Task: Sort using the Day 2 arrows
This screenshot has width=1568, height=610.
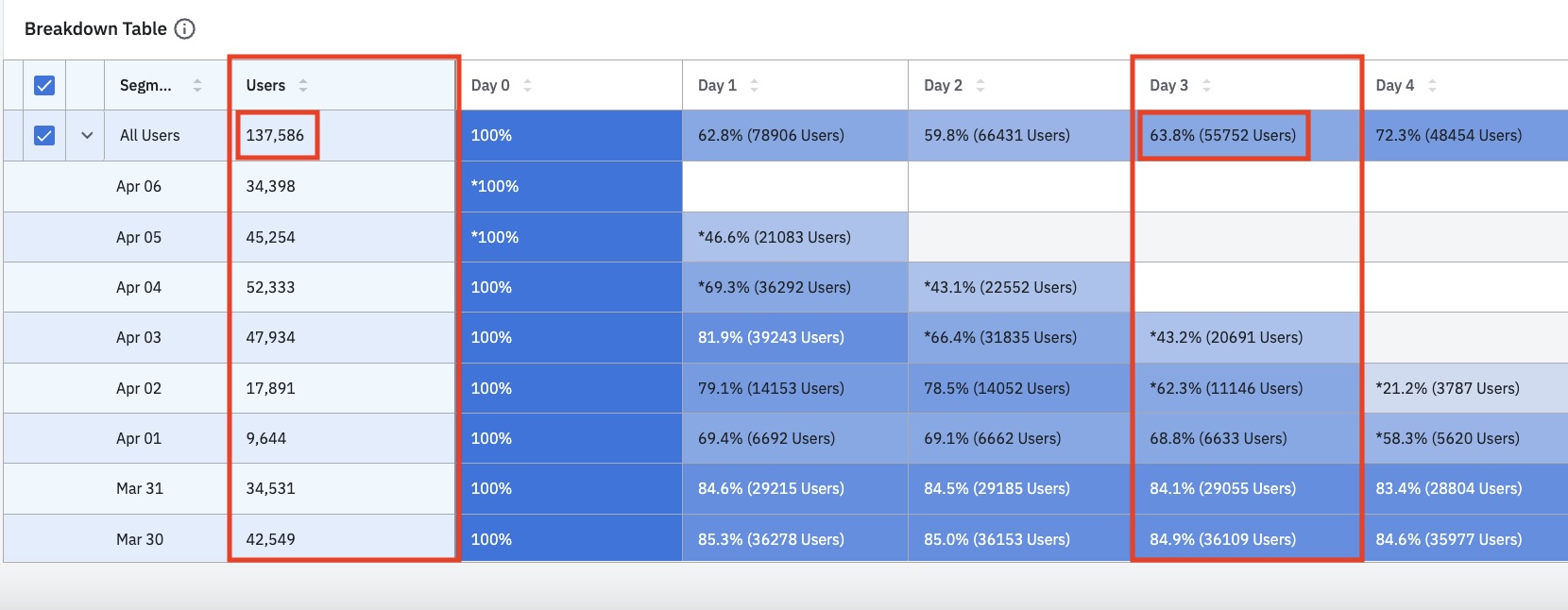Action: pyautogui.click(x=980, y=86)
